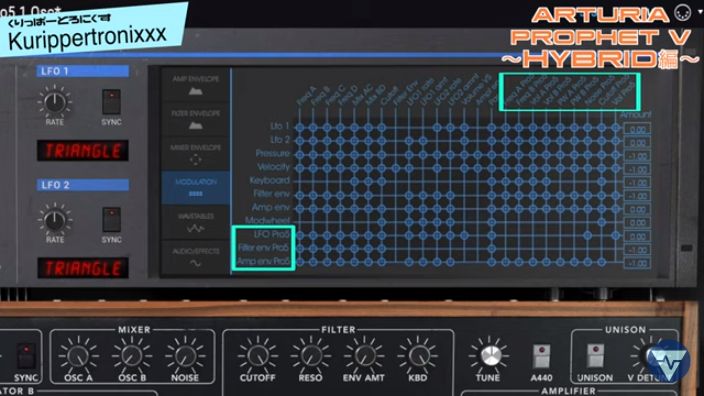Click the LFO Pro5 to Vol Pro5 node
Screen dimensions: 704x396
[x=616, y=235]
